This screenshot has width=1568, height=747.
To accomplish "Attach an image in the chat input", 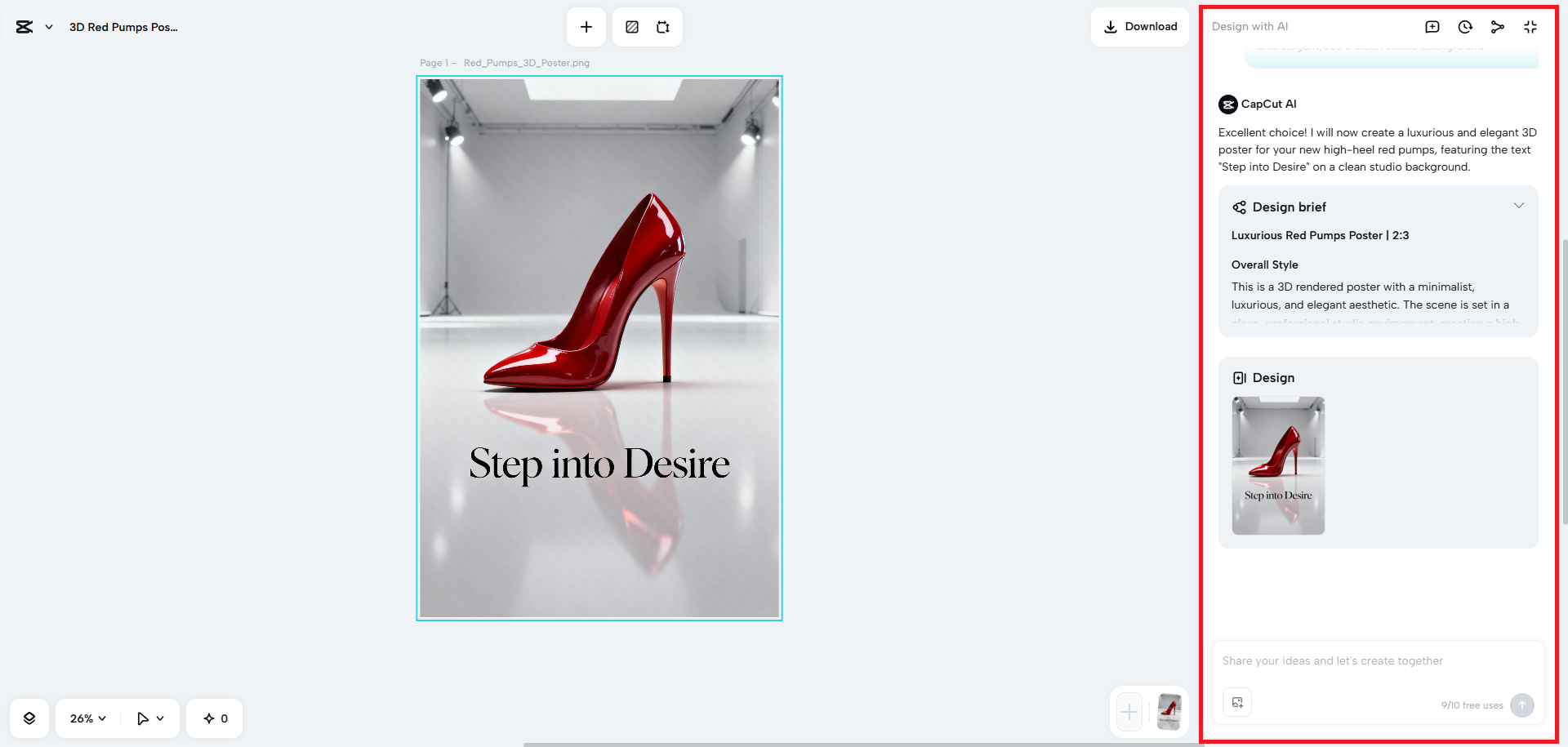I will pos(1237,702).
